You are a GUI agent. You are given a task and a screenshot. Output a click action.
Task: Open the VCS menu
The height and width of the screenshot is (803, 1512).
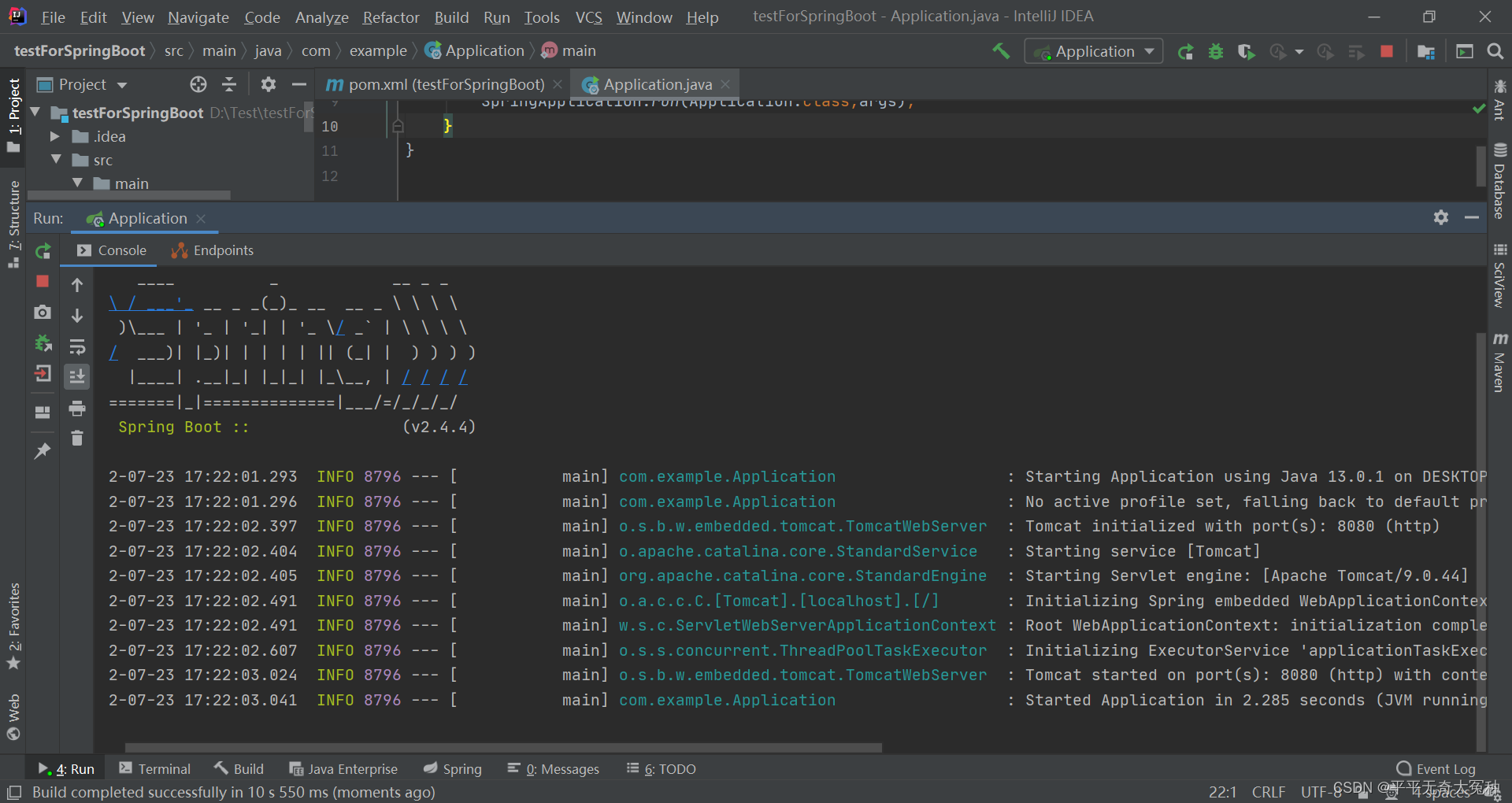(588, 17)
